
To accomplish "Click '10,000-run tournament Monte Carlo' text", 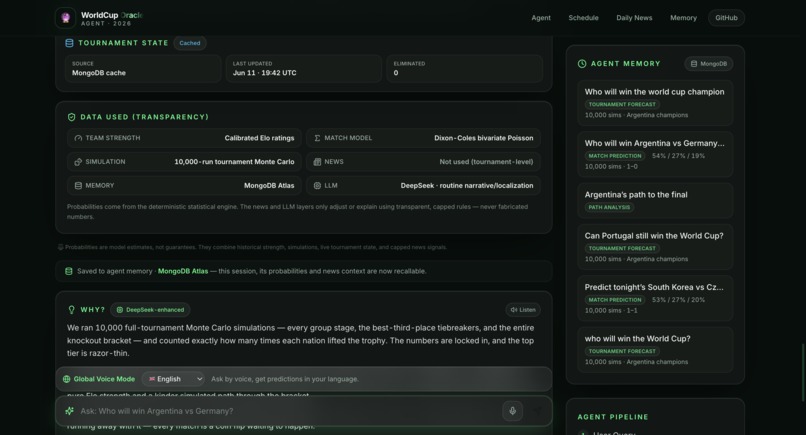I will (234, 162).
